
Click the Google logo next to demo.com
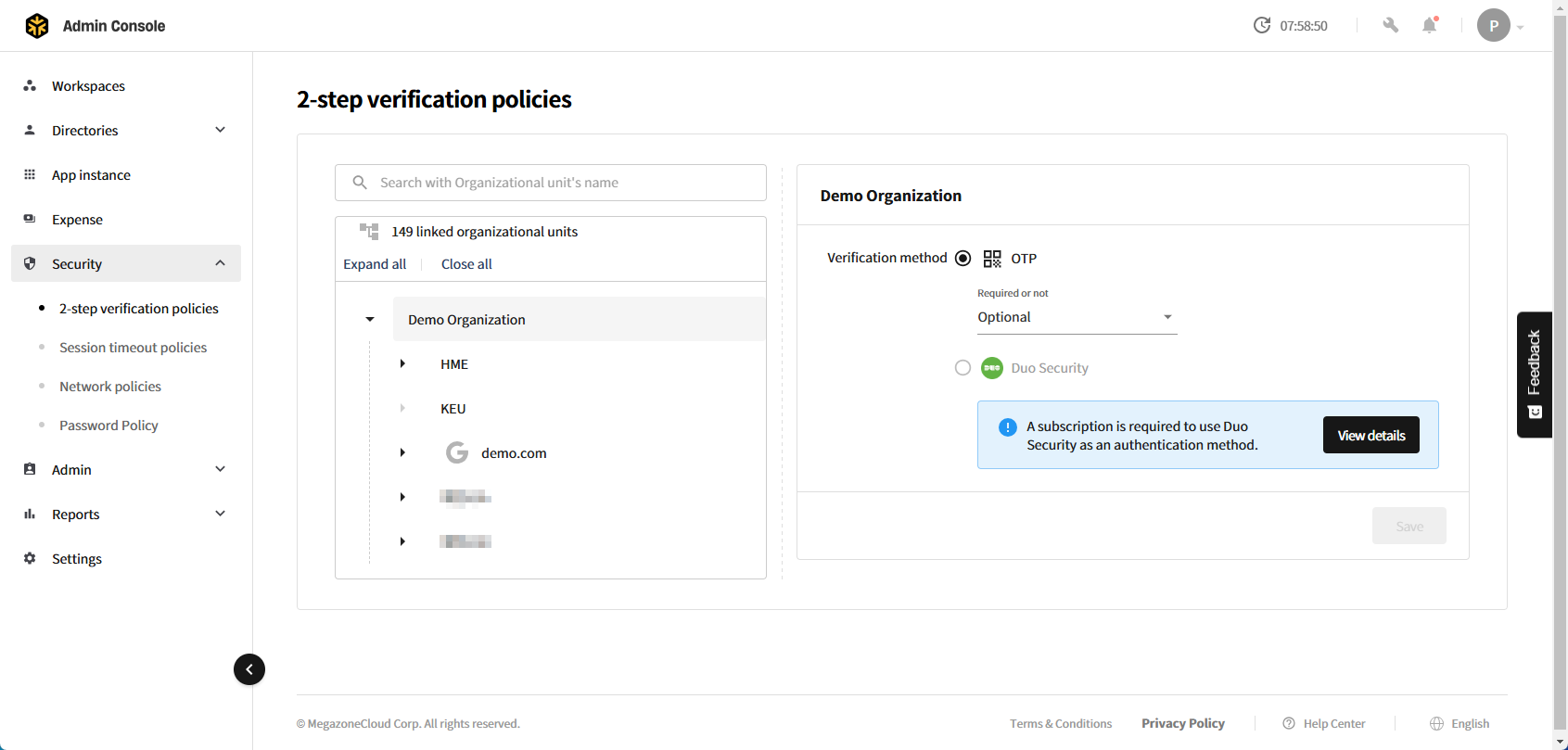pyautogui.click(x=457, y=452)
